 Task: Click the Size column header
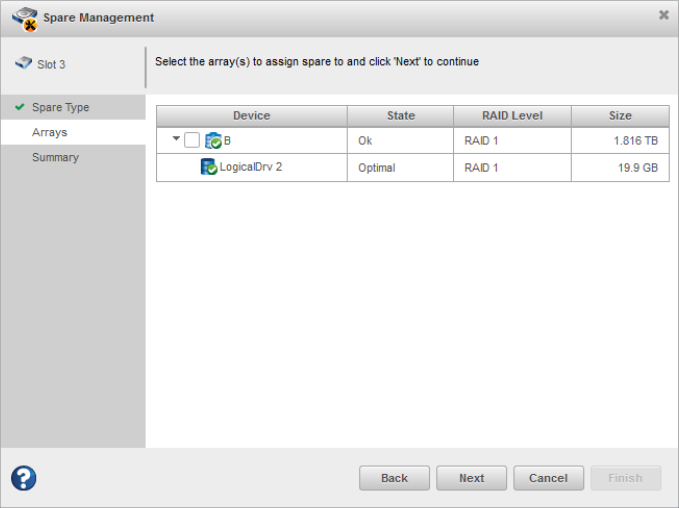pos(620,116)
